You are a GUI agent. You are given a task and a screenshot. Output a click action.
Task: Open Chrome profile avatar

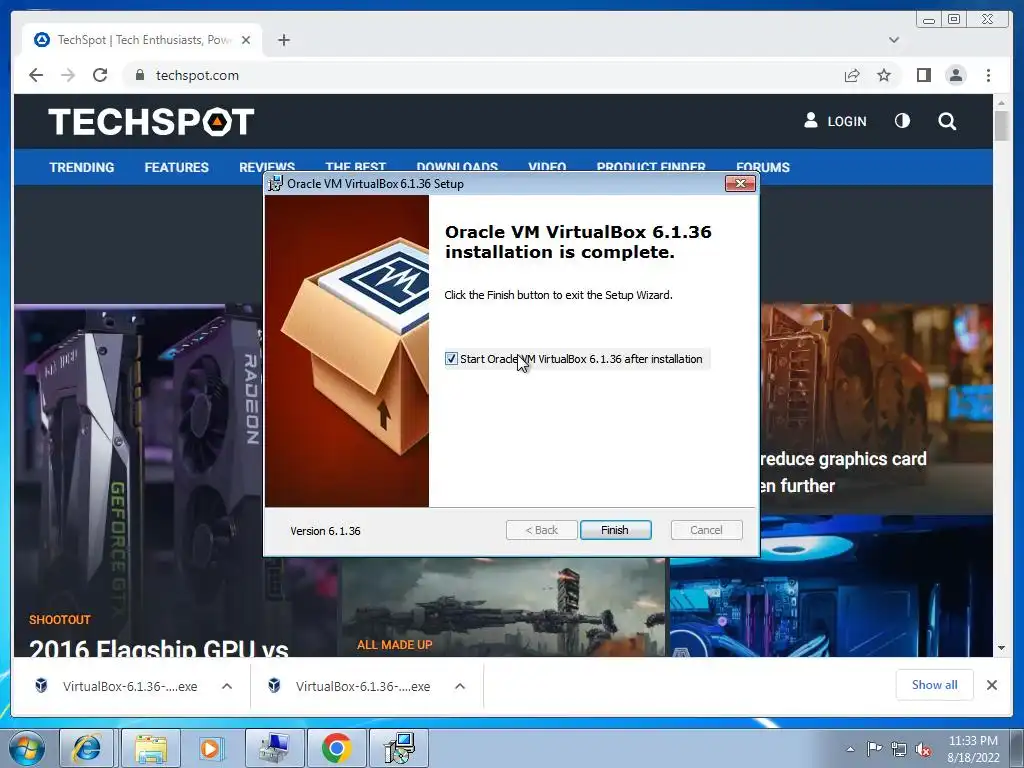pos(955,75)
